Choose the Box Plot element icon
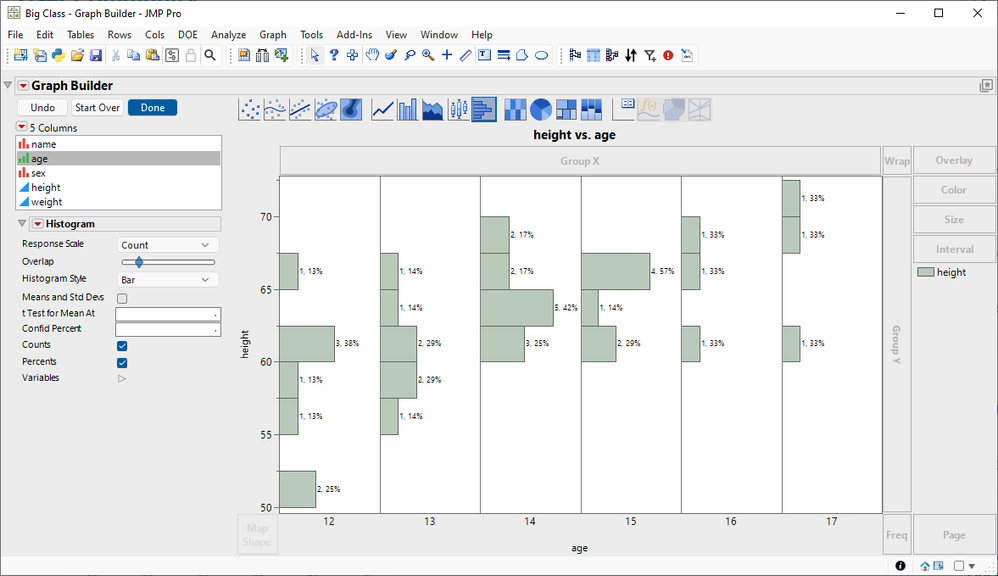Viewport: 998px width, 576px height. (x=458, y=109)
